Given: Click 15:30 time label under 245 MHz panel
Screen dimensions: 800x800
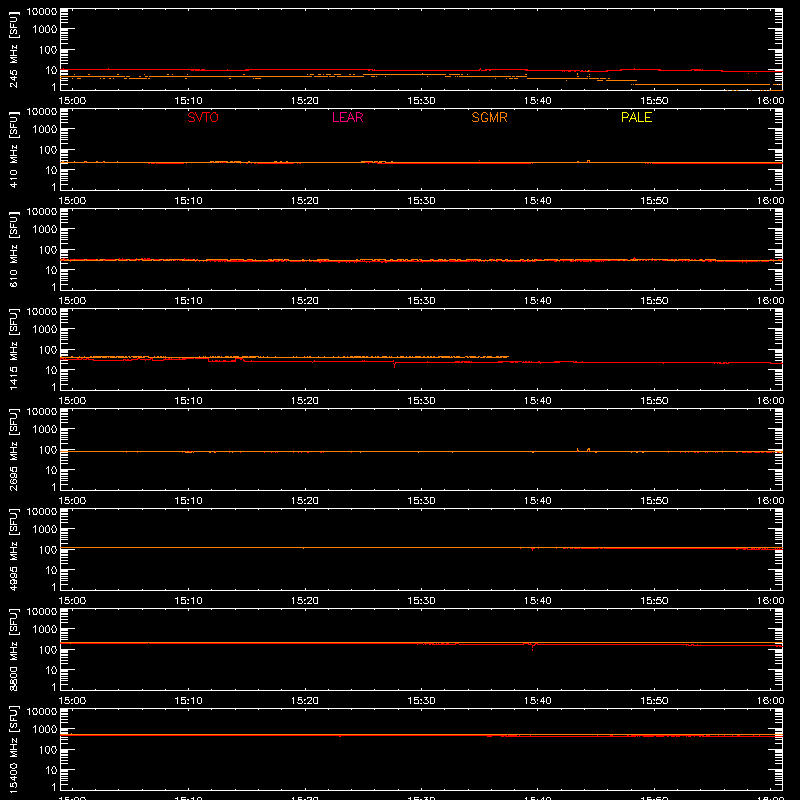Looking at the screenshot, I should click(x=421, y=101).
